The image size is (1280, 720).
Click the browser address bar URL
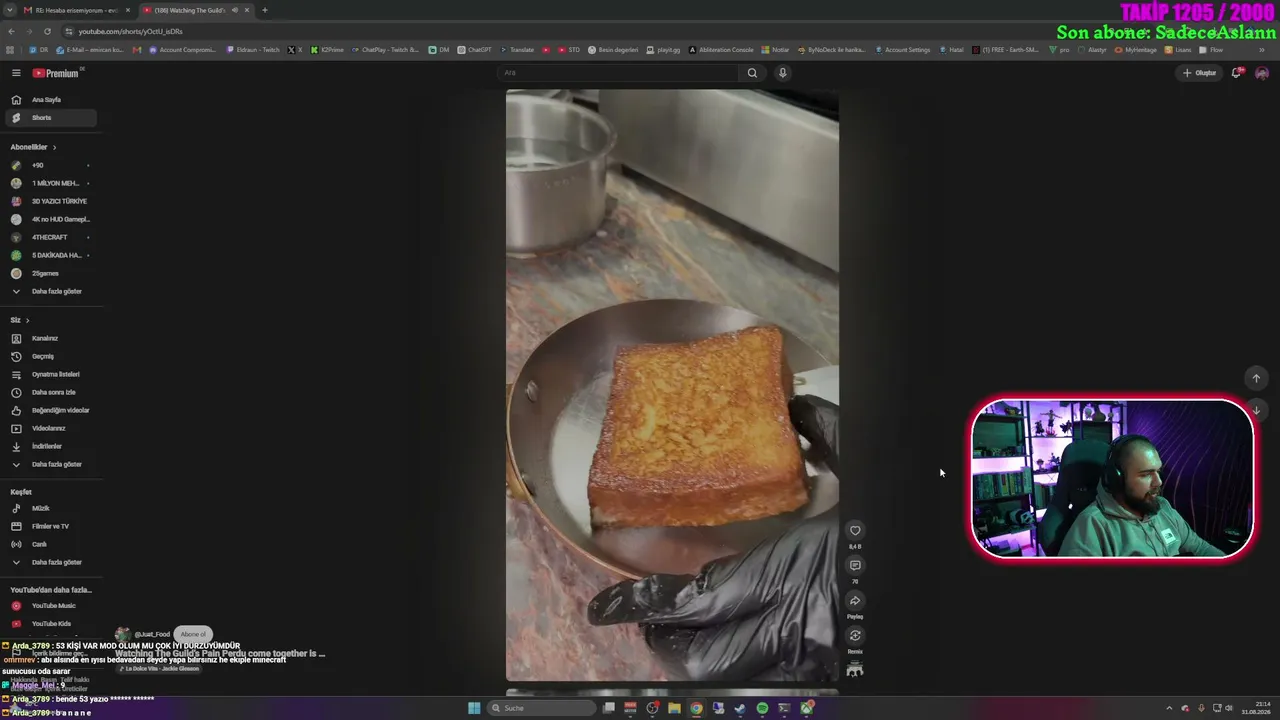(x=130, y=31)
